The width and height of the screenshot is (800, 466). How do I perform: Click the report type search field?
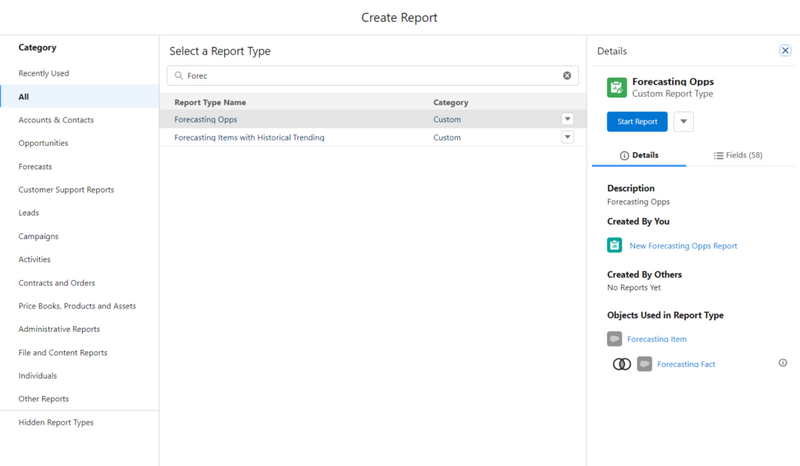click(x=372, y=76)
